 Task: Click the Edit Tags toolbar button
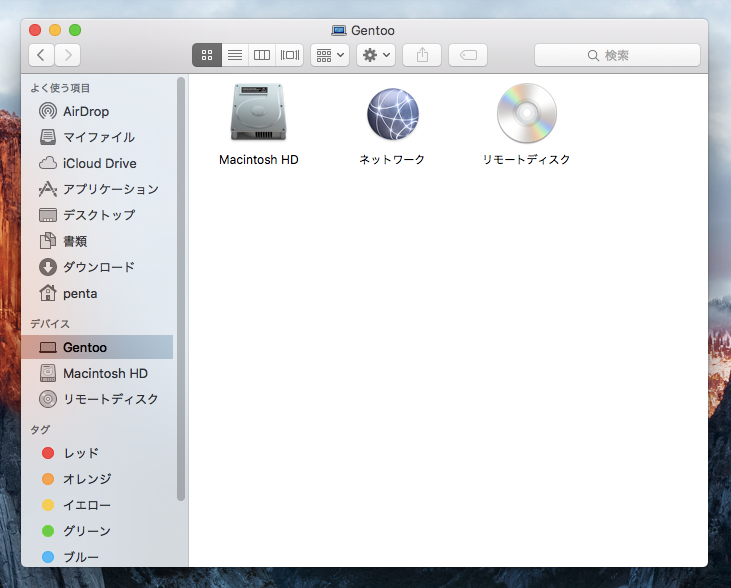pos(468,55)
